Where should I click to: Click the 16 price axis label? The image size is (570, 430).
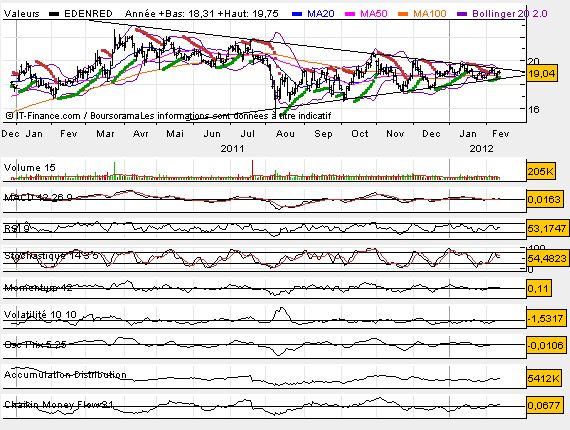coord(534,109)
